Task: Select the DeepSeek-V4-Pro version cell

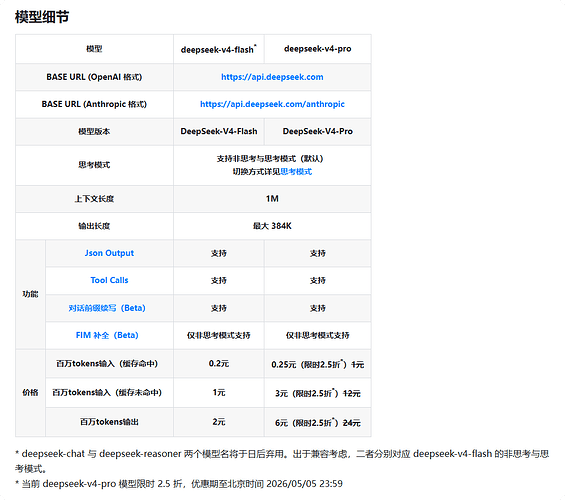Action: (x=317, y=131)
